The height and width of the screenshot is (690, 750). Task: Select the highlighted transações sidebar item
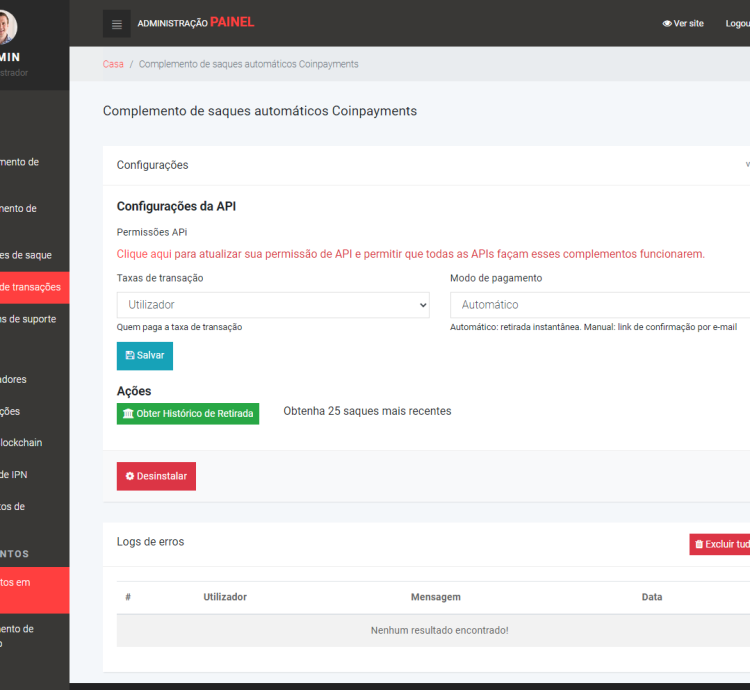click(x=32, y=287)
